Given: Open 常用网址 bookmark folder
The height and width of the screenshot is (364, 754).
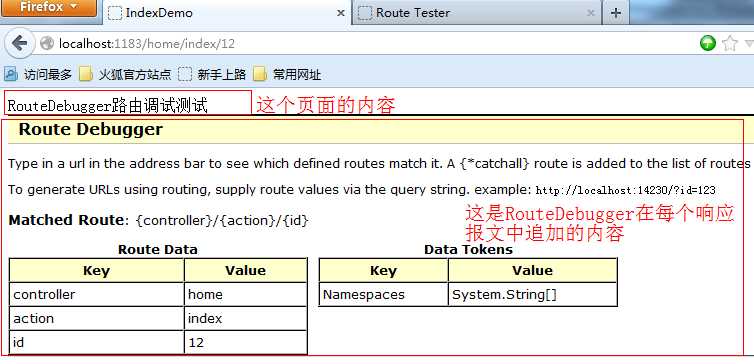Looking at the screenshot, I should 287,75.
